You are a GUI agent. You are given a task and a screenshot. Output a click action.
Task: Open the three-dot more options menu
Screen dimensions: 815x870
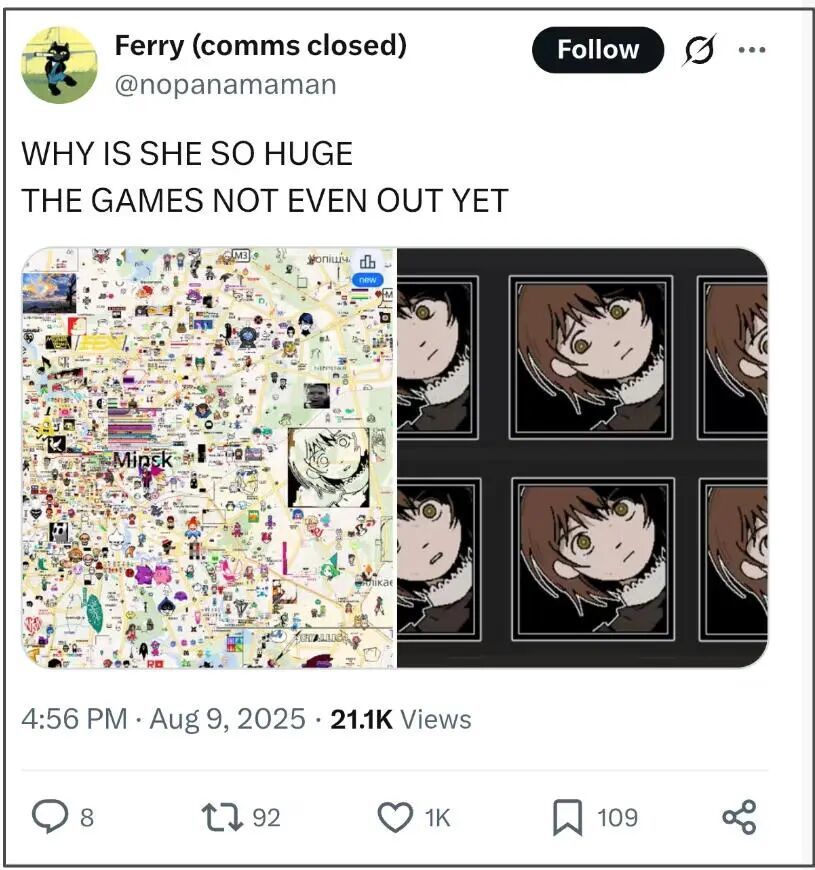pyautogui.click(x=751, y=49)
